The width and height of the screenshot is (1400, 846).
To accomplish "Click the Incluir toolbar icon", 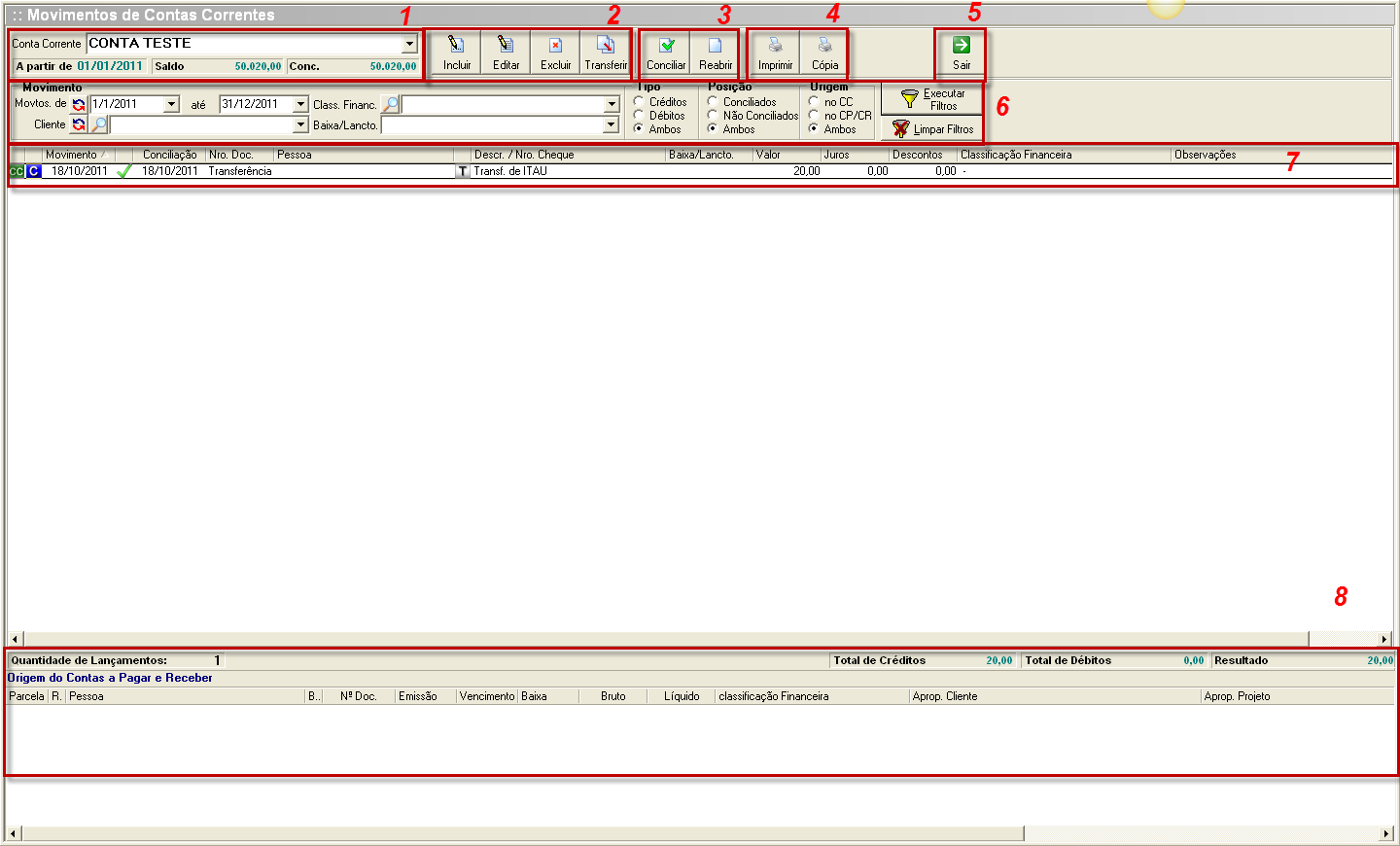I will [x=456, y=45].
